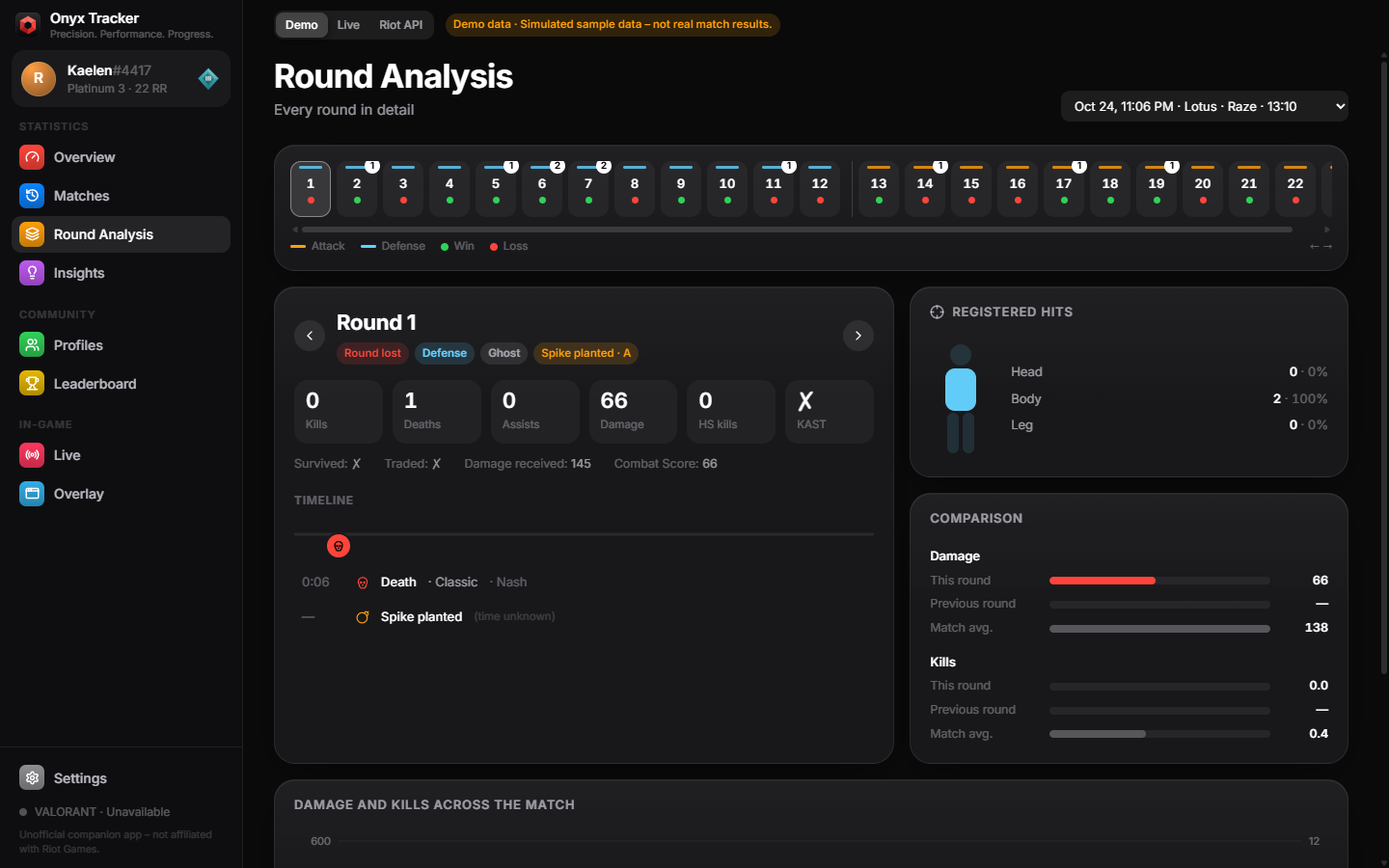Open Matches from the sidebar
The image size is (1389, 868).
point(121,196)
